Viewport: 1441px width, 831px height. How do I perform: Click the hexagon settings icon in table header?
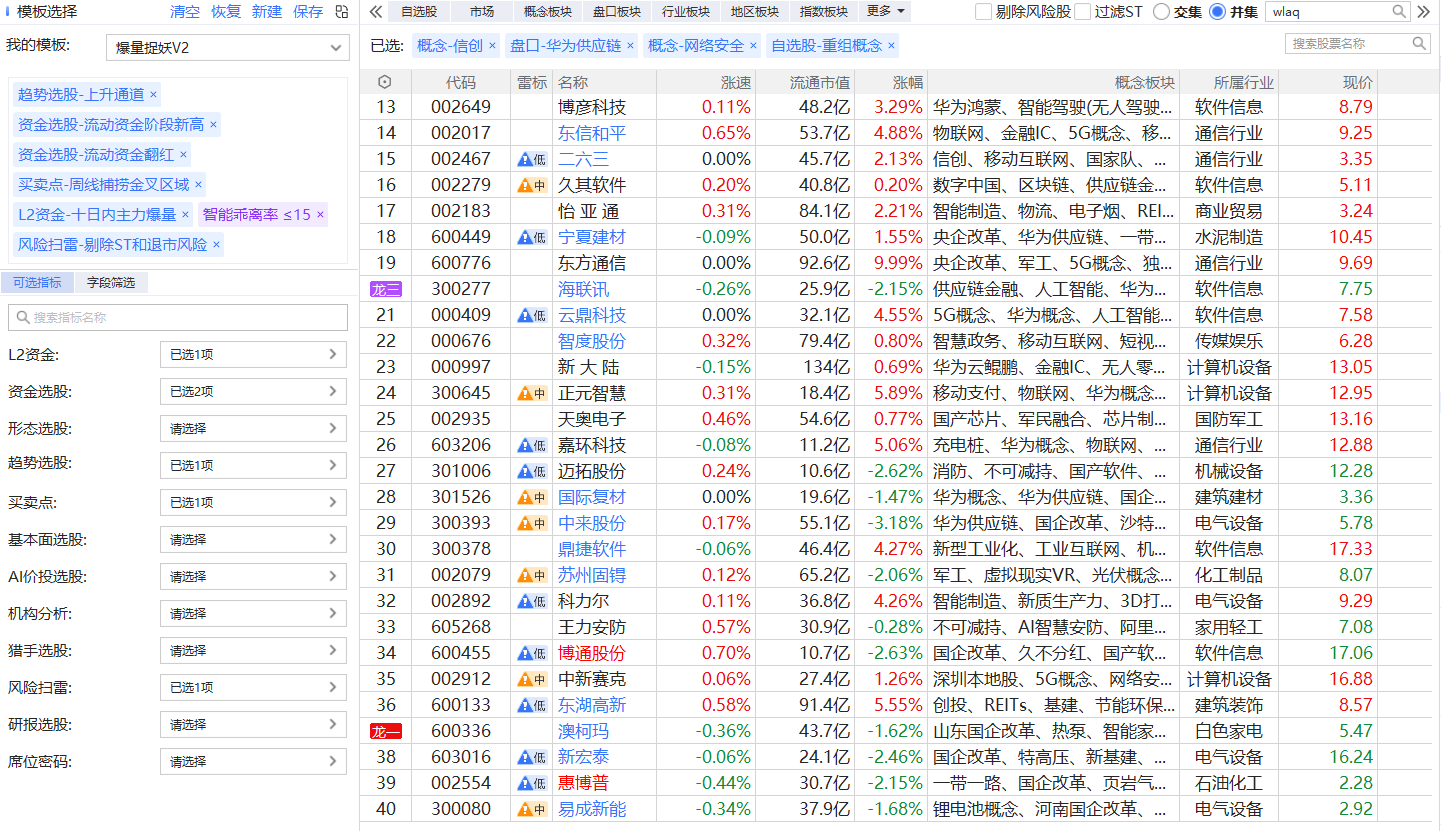(x=384, y=82)
